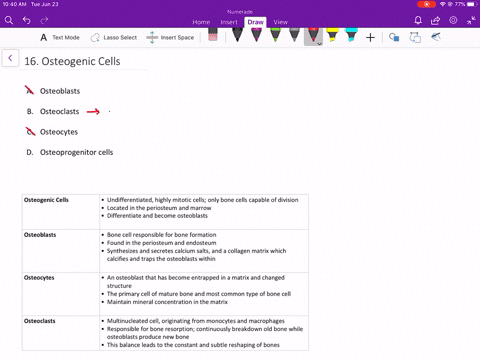Tap the screen recording indicator
The height and width of the screenshot is (360, 480).
(426, 4)
